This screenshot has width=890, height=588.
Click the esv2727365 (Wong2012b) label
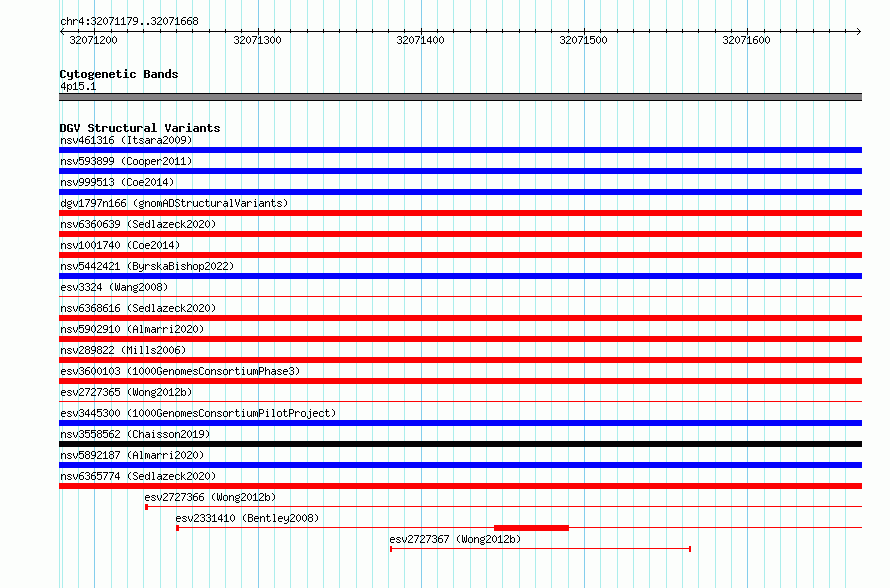click(126, 392)
